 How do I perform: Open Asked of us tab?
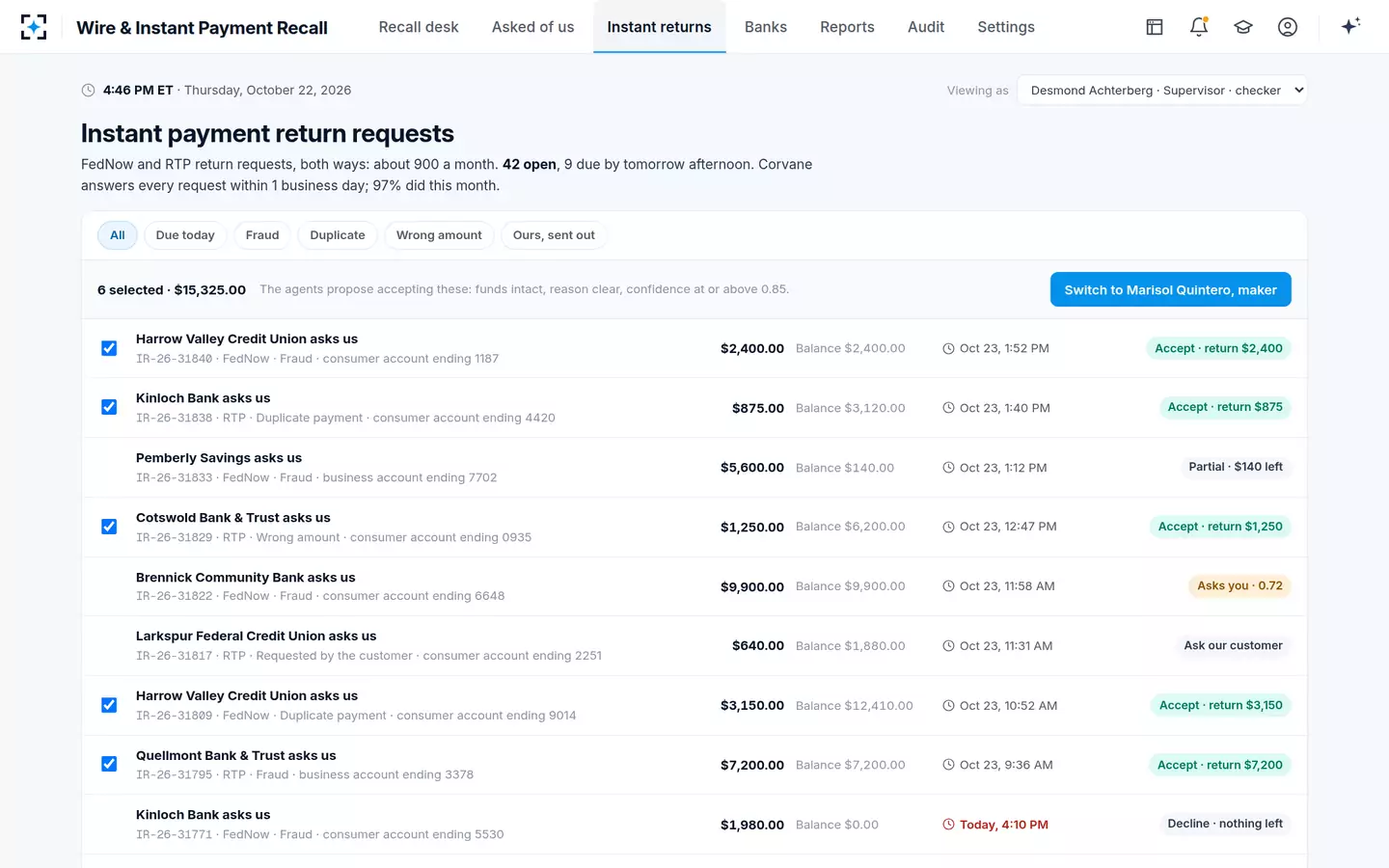coord(532,27)
